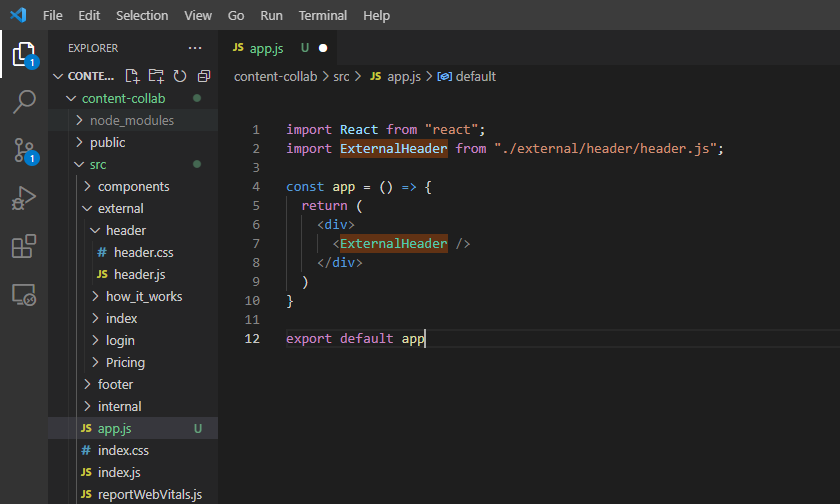This screenshot has width=840, height=504.
Task: Expand the components folder
Action: [133, 186]
